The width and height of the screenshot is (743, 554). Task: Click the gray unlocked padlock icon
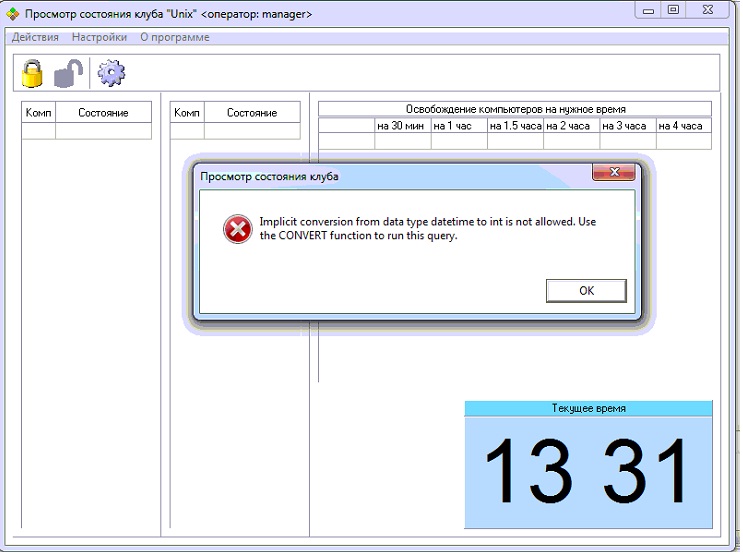pyautogui.click(x=68, y=73)
